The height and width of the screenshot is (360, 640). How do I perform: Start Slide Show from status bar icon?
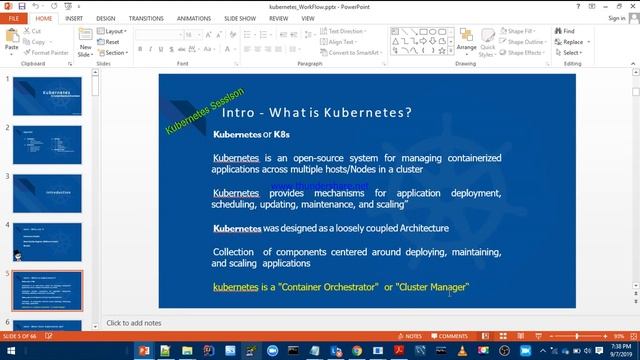pos(538,336)
